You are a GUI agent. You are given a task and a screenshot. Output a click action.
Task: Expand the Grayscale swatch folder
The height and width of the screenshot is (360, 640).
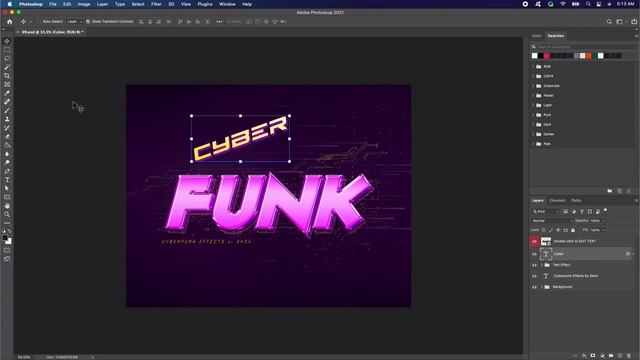click(533, 86)
